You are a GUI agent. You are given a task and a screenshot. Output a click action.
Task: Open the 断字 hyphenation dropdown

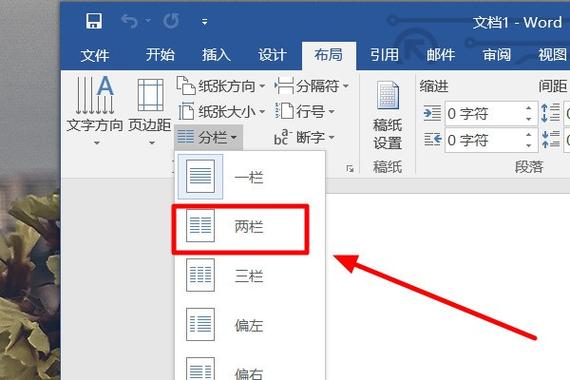point(305,137)
